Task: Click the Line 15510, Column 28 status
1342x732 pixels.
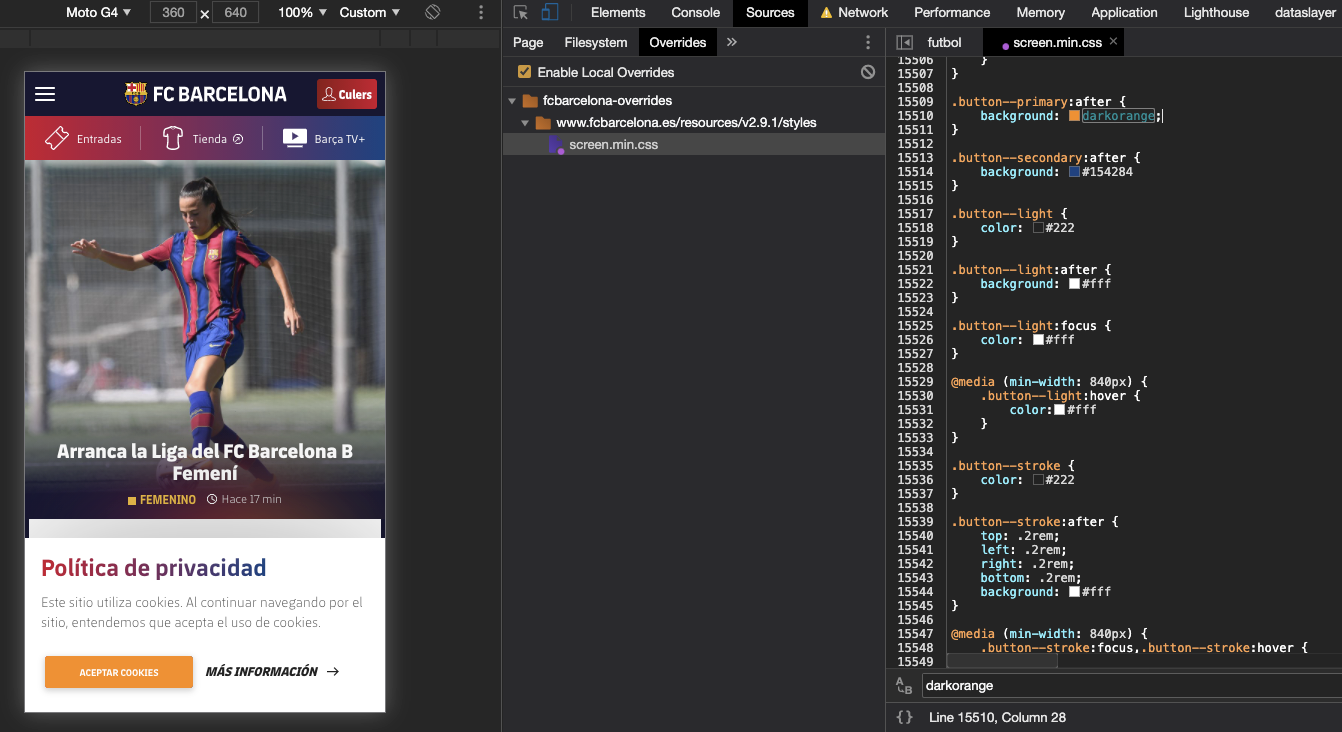Action: [x=997, y=717]
